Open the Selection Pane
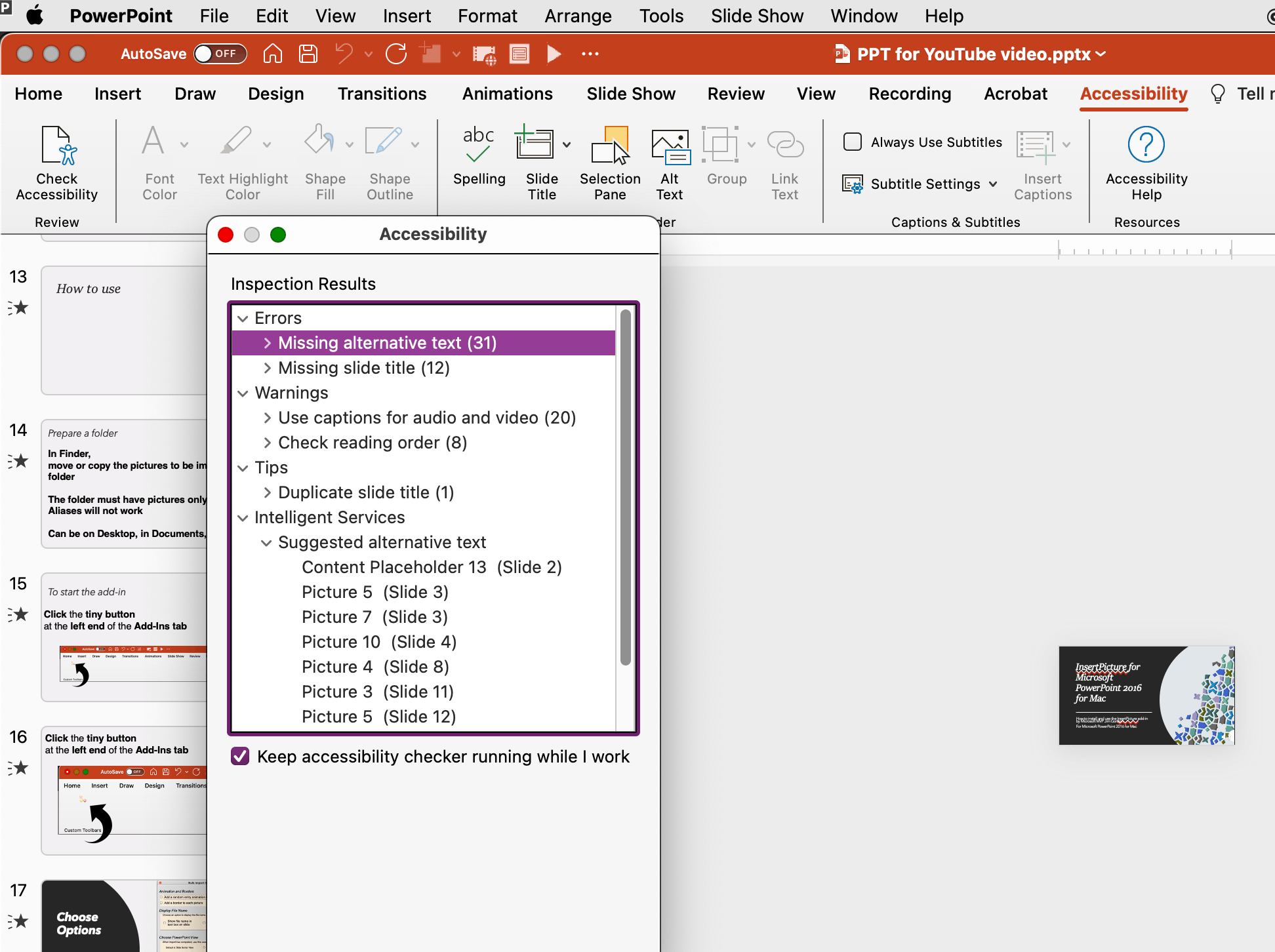Viewport: 1275px width, 952px height. click(x=610, y=163)
